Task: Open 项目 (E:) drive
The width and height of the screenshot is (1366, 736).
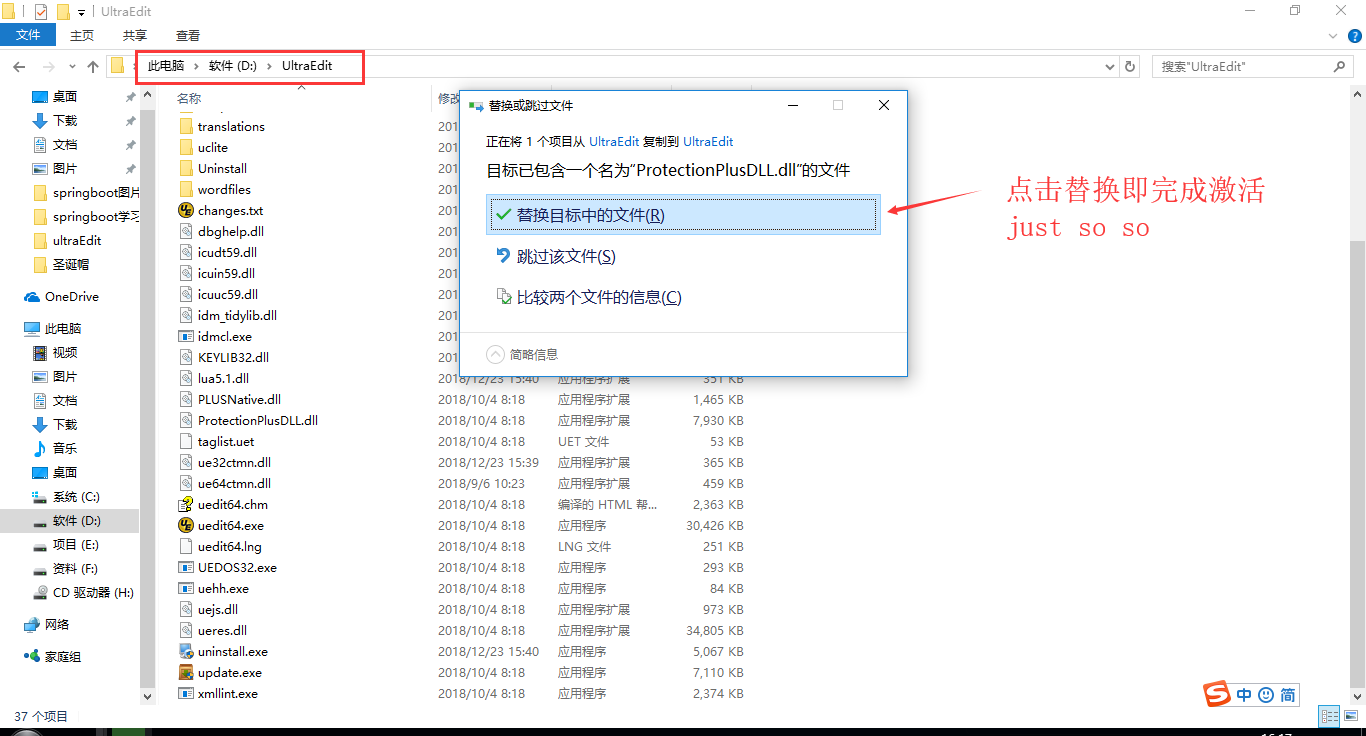Action: (75, 545)
